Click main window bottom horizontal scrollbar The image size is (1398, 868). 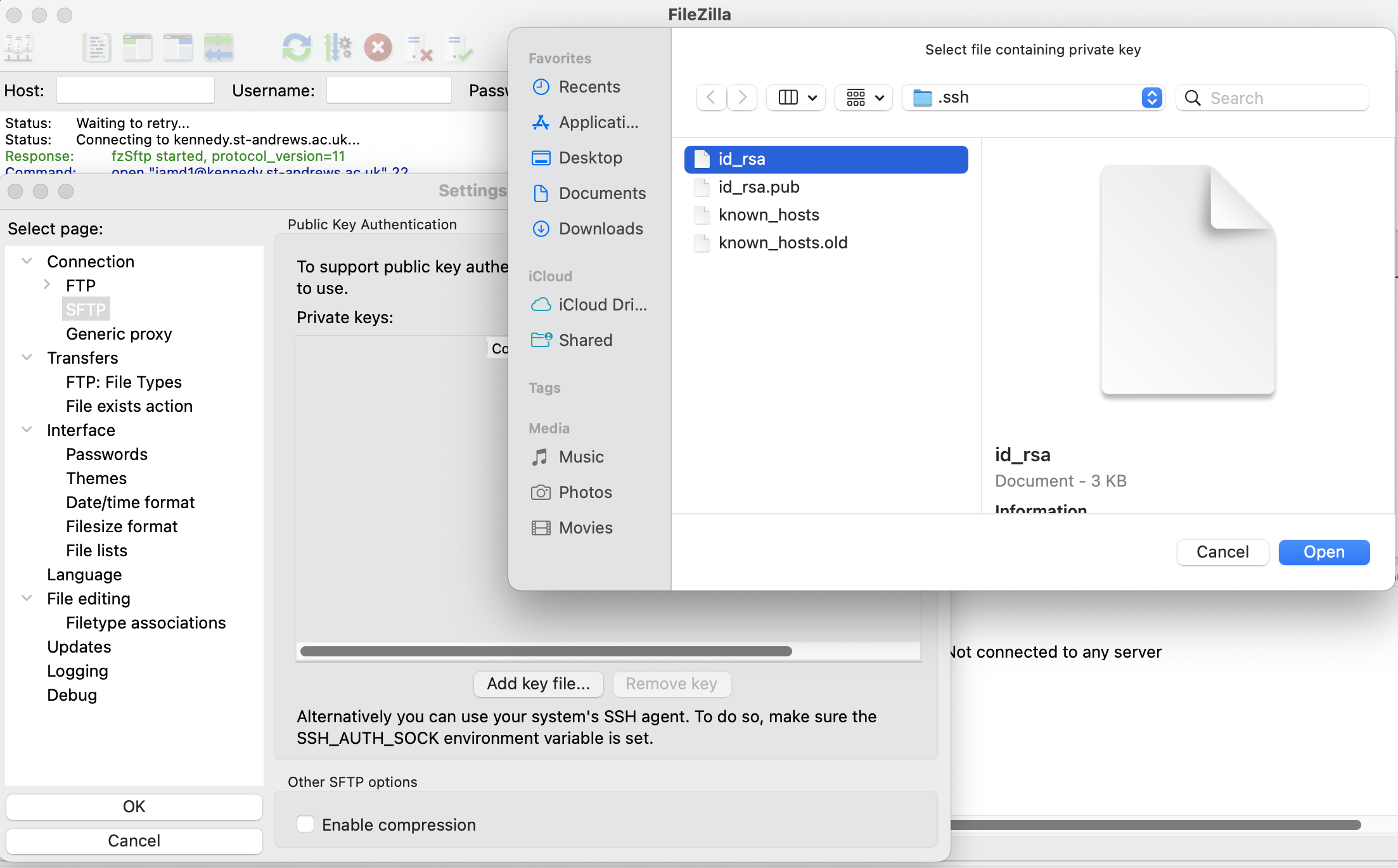1155,824
